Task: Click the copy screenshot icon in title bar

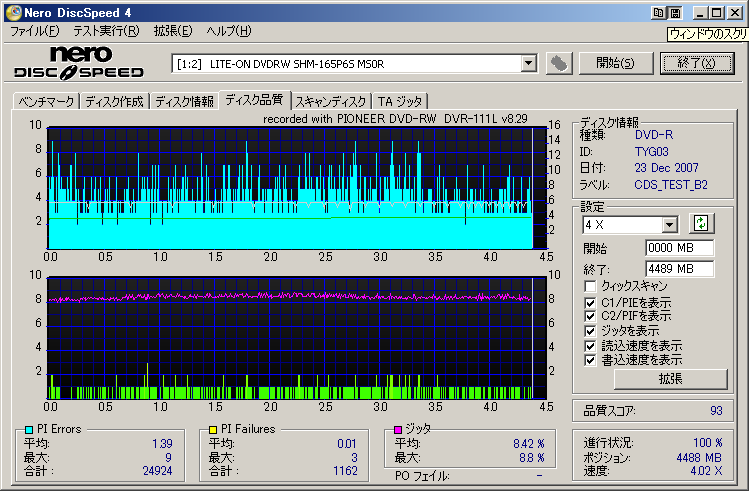Action: coord(659,13)
